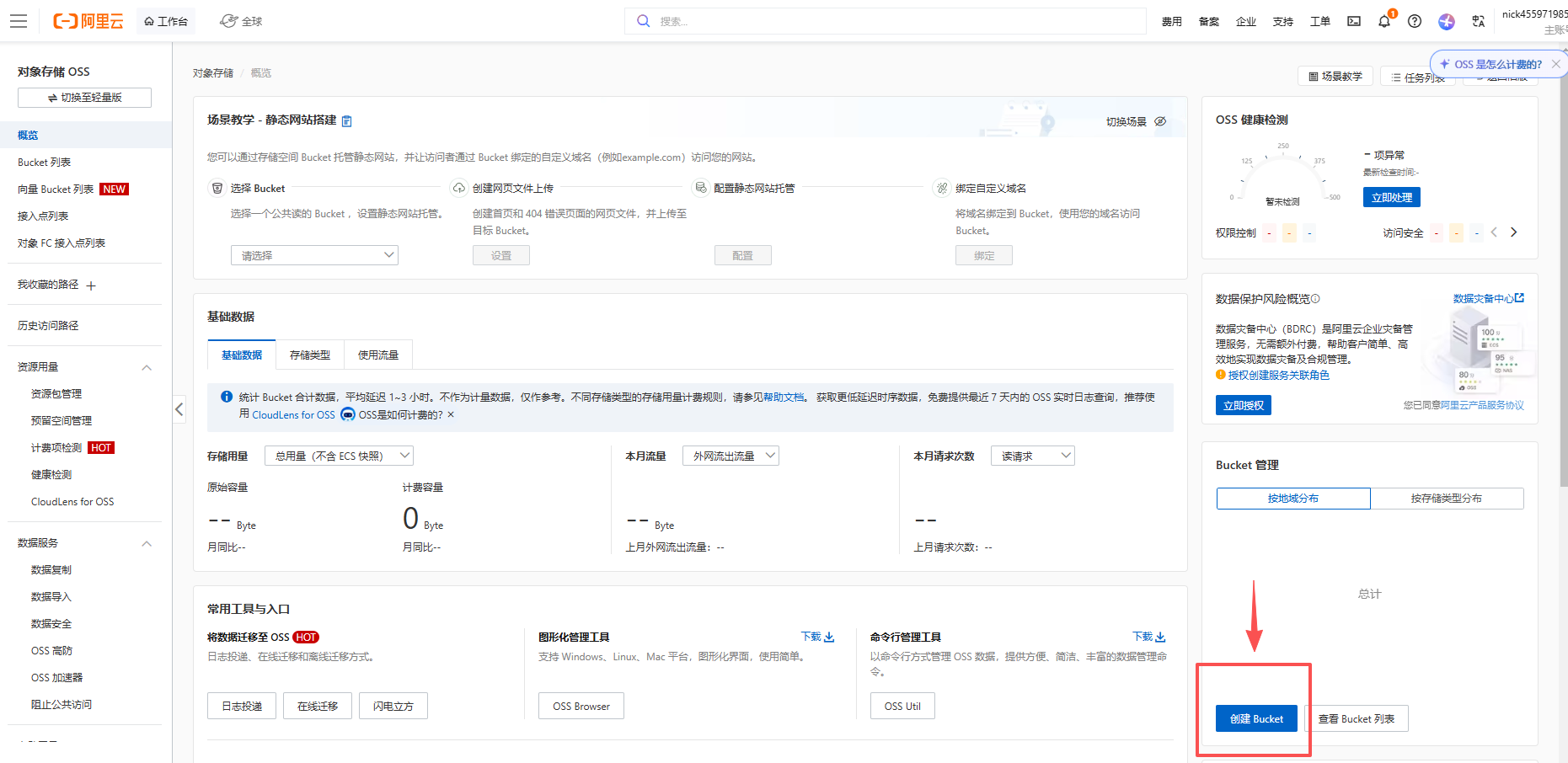
Task: Hide scenario tutorial with the eye icon
Action: click(1160, 121)
